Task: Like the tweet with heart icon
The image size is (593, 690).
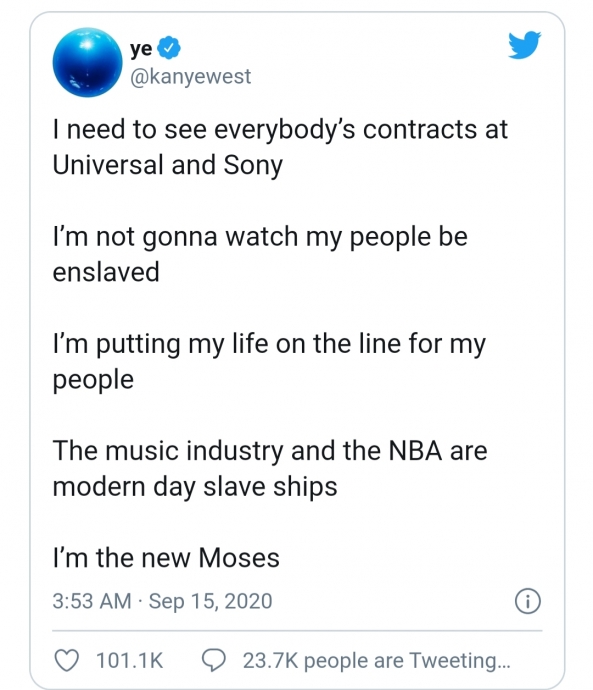Action: tap(66, 660)
